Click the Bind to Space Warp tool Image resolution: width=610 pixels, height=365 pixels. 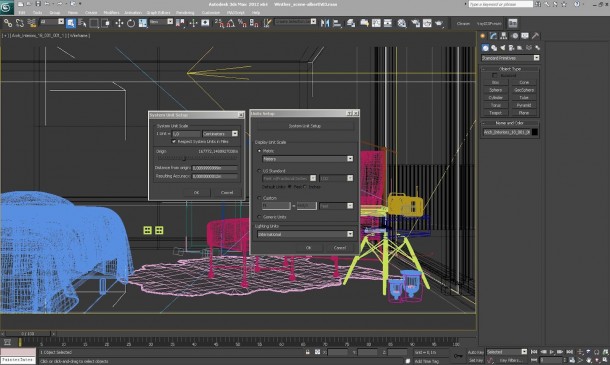point(32,23)
